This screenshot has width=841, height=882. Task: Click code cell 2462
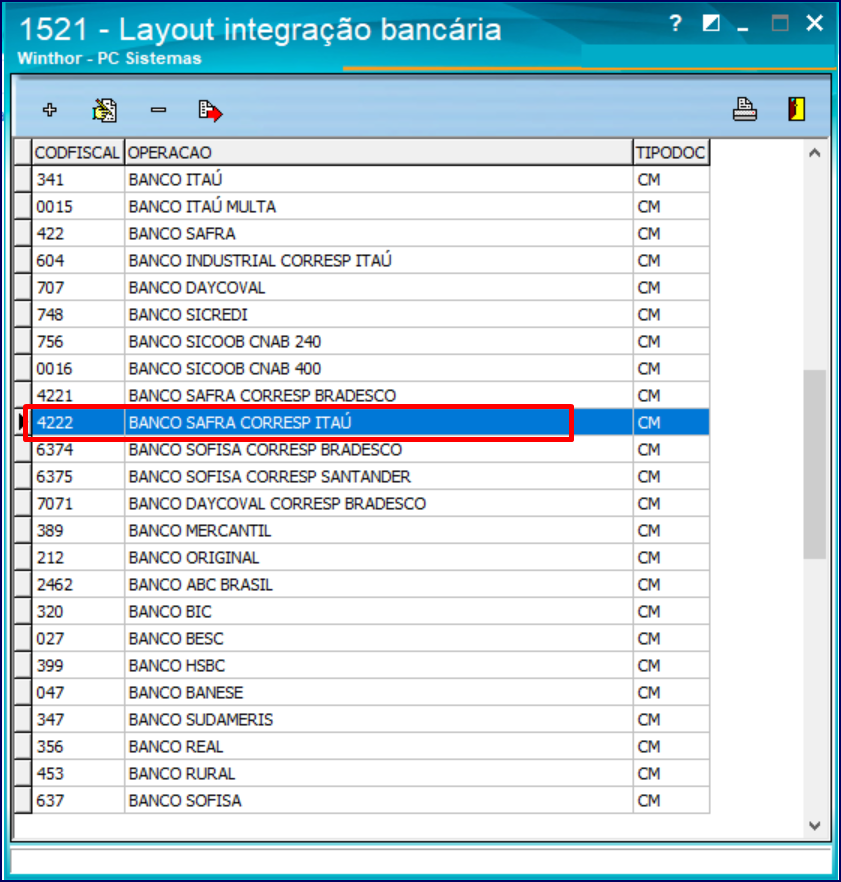tap(78, 584)
